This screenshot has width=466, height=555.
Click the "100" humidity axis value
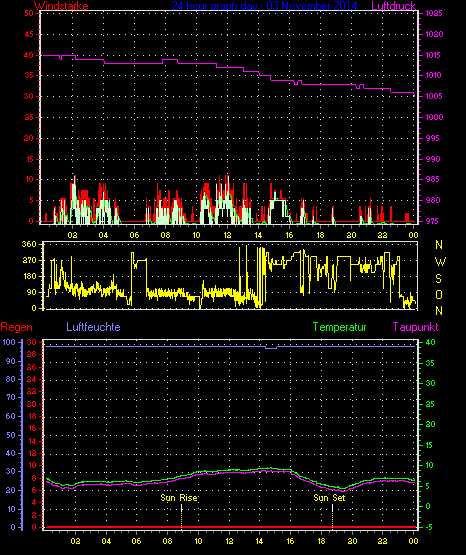click(x=9, y=342)
